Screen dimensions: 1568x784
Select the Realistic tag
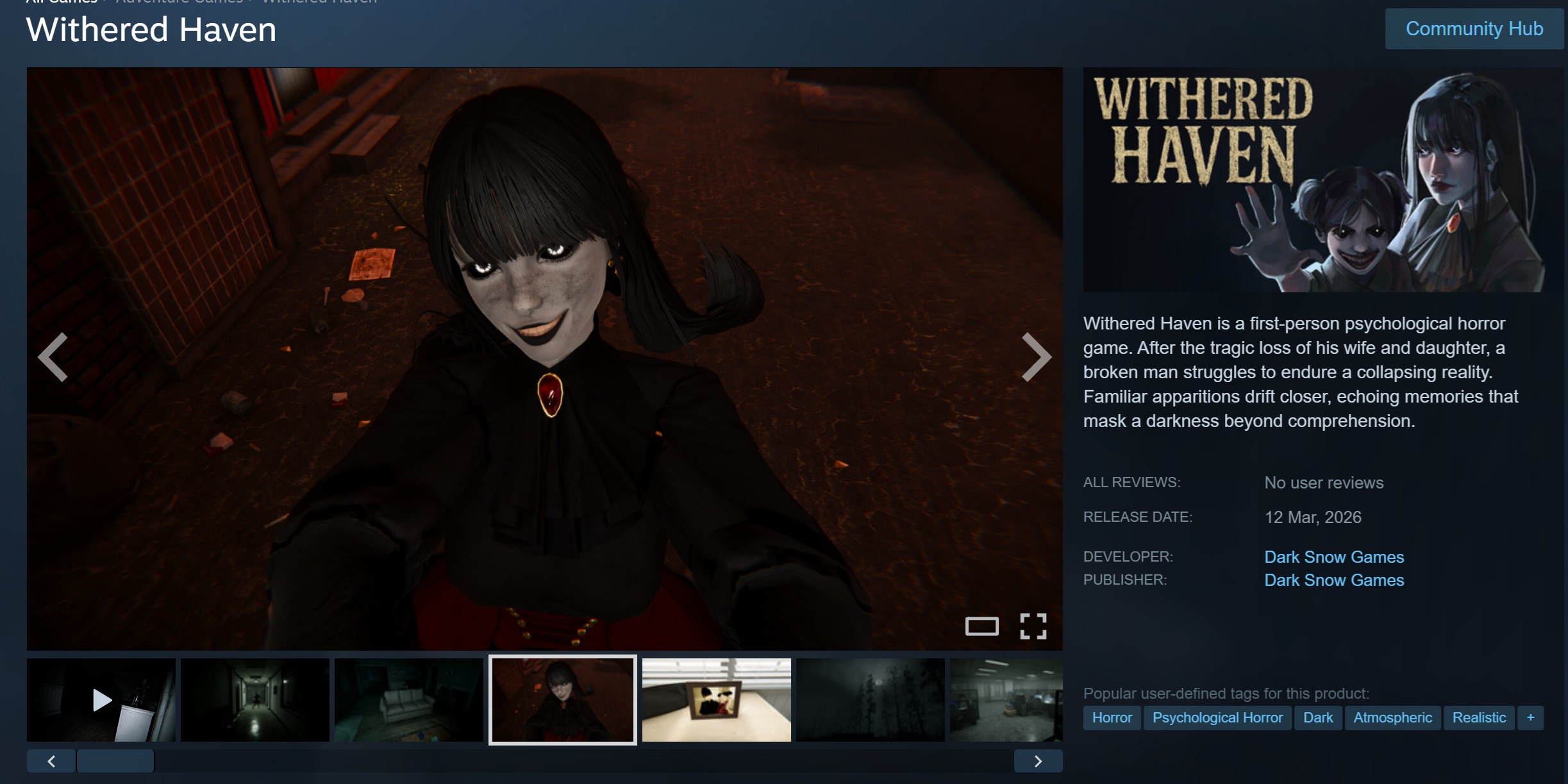(x=1478, y=717)
